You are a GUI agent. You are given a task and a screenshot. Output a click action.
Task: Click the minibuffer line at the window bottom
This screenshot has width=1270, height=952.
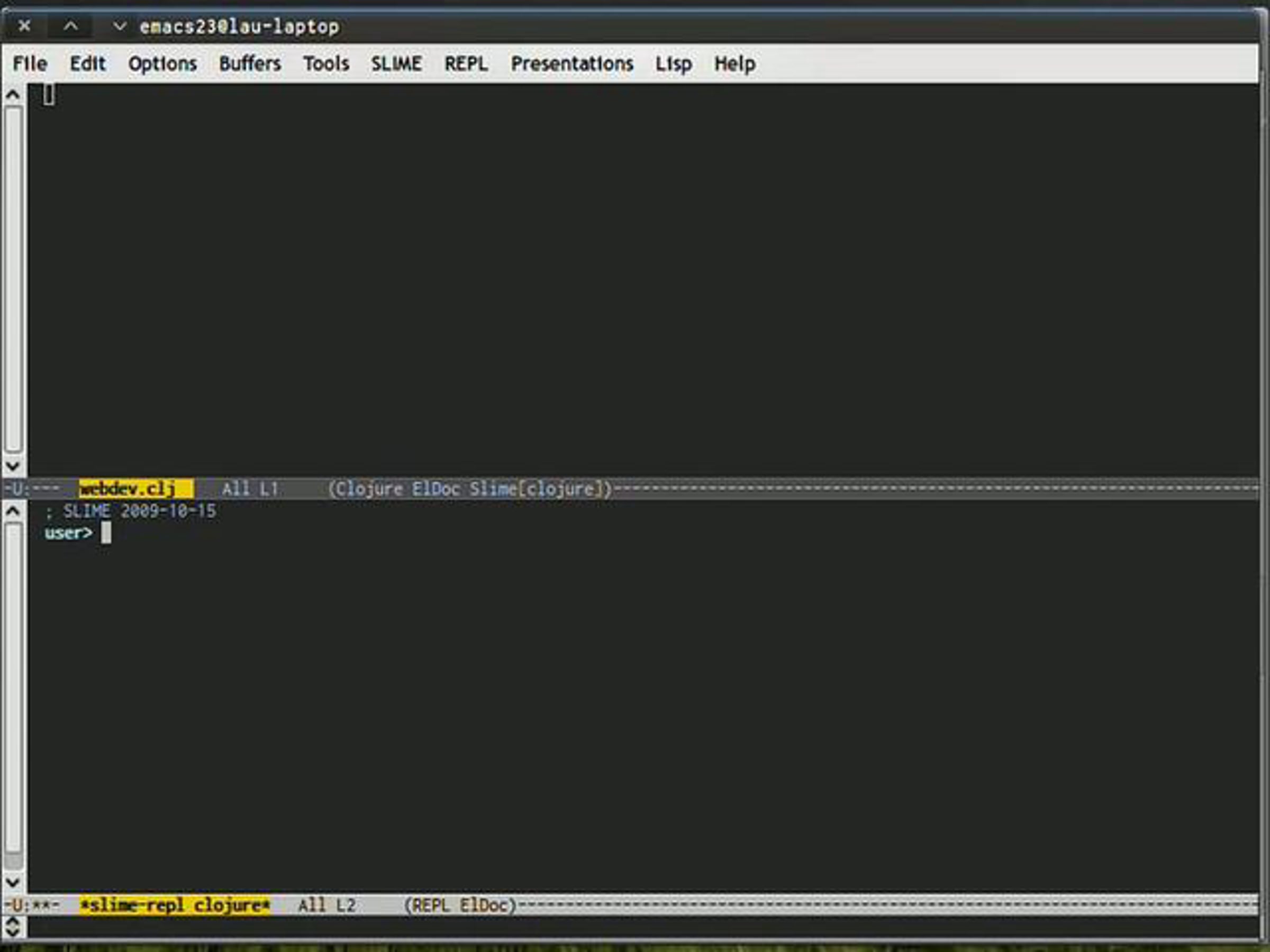(x=643, y=927)
